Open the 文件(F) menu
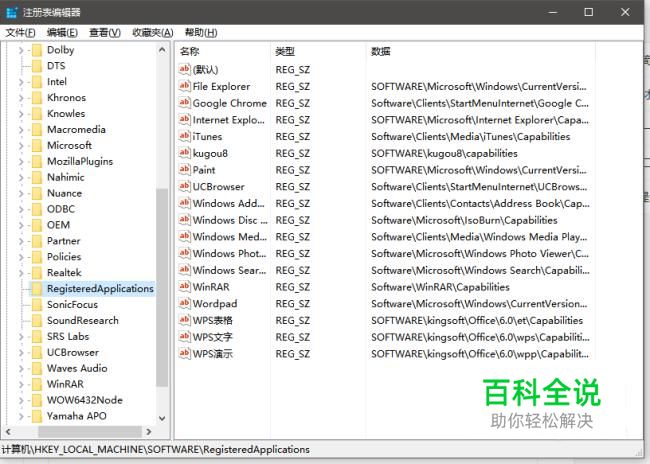Viewport: 650px width, 464px height. pyautogui.click(x=20, y=33)
